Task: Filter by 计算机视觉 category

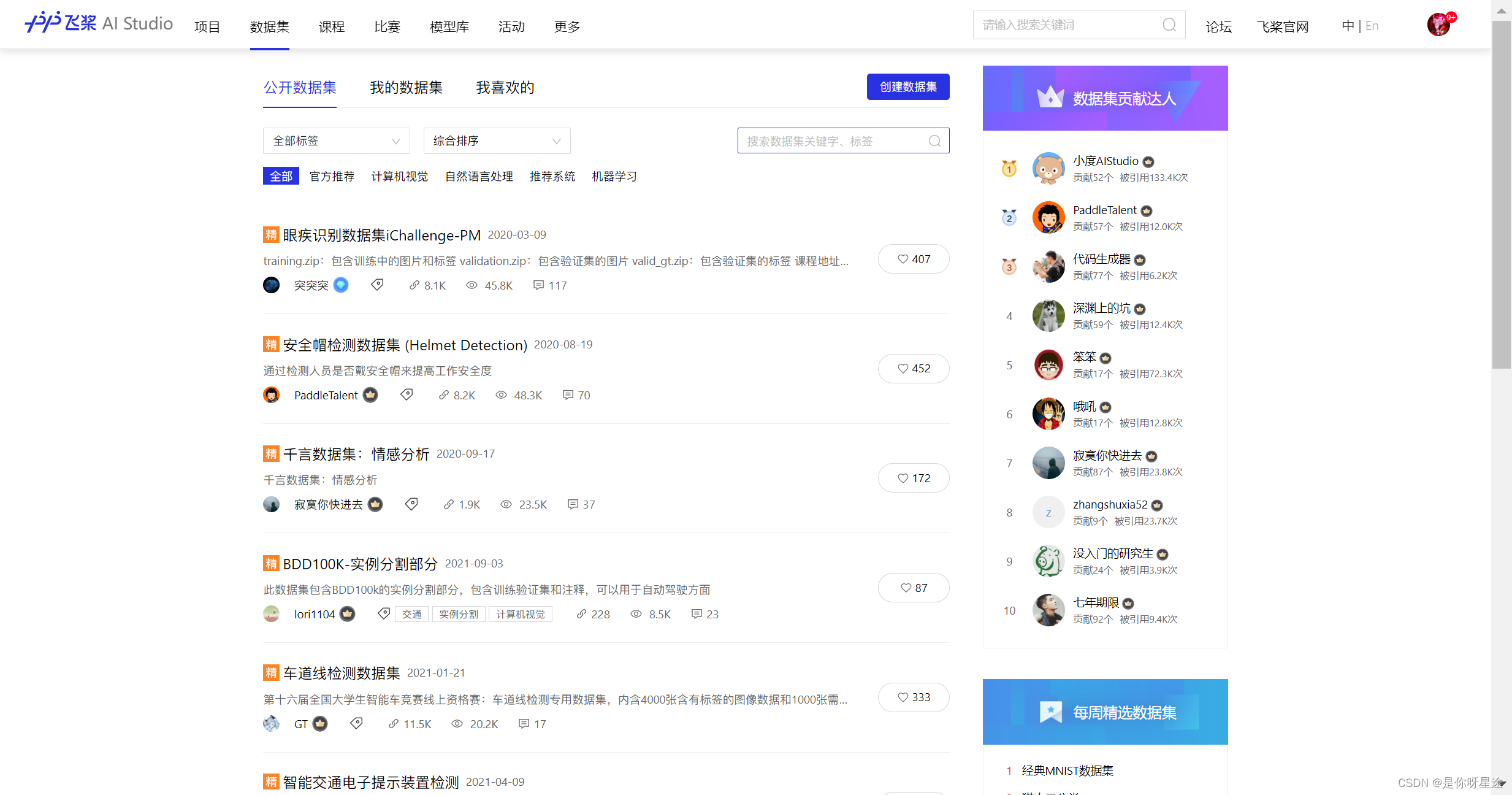Action: click(x=400, y=176)
